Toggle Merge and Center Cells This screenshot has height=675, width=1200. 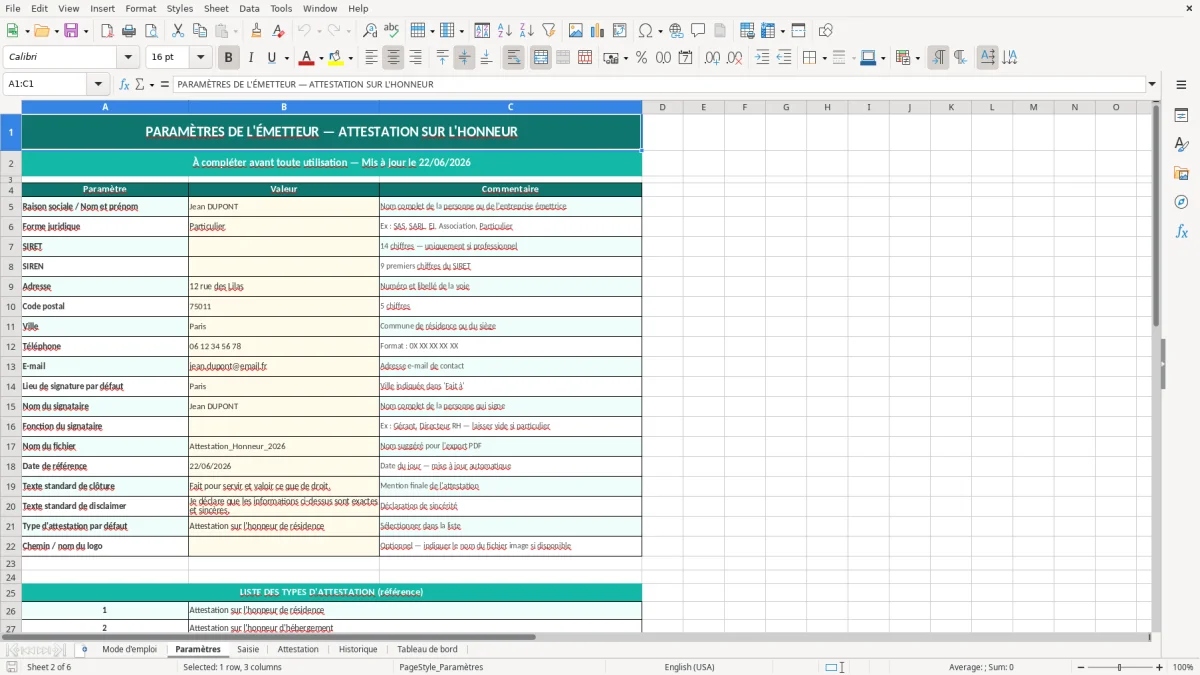pyautogui.click(x=541, y=58)
